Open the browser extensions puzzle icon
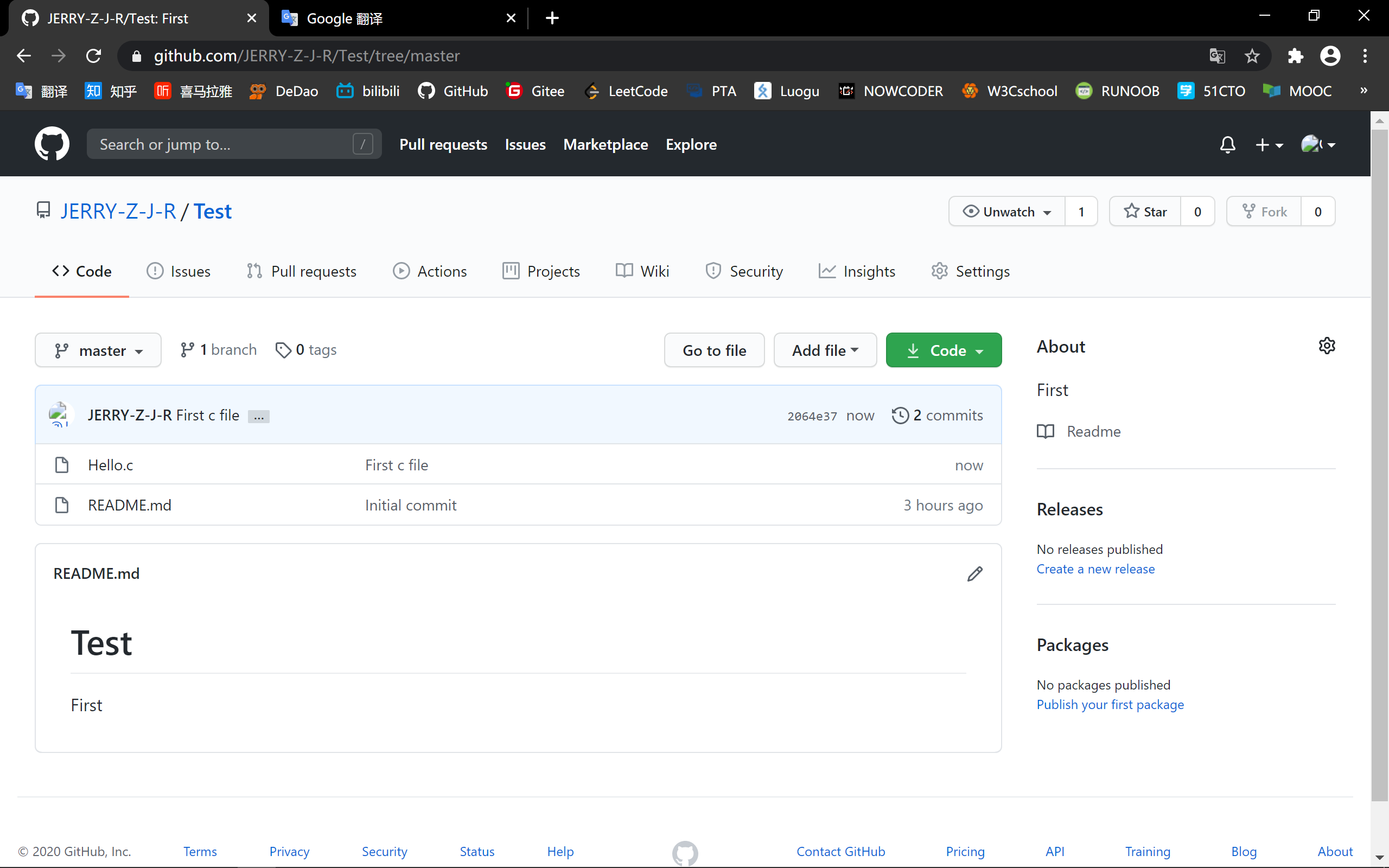The width and height of the screenshot is (1389, 868). pyautogui.click(x=1296, y=56)
